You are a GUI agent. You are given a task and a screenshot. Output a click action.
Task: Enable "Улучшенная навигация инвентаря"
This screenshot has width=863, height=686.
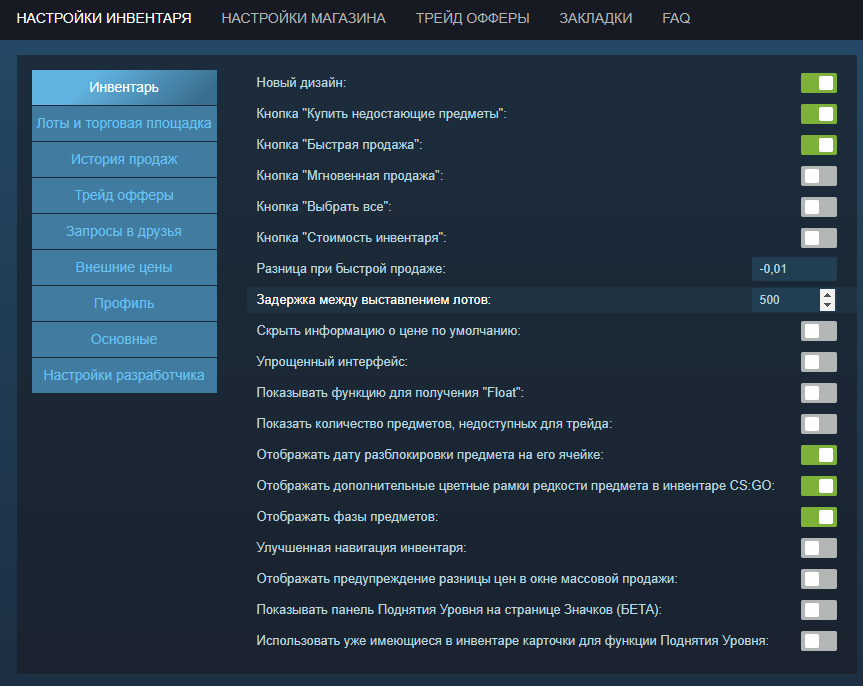pyautogui.click(x=819, y=548)
